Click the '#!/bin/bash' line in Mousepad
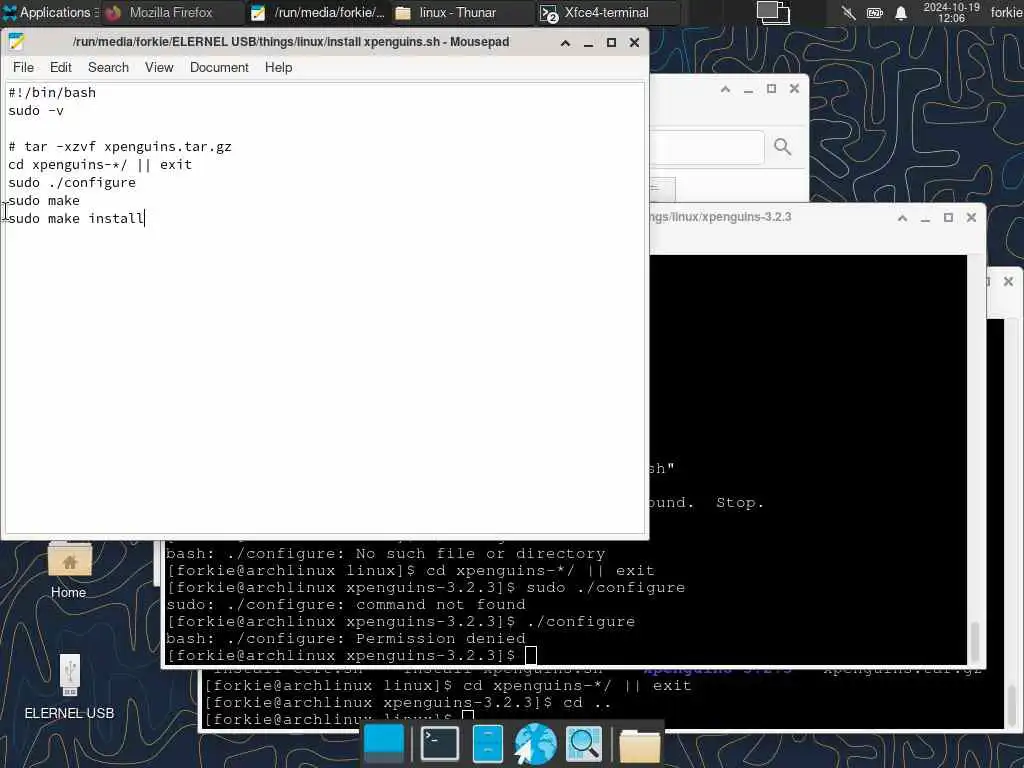Image resolution: width=1024 pixels, height=768 pixels. pyautogui.click(x=52, y=92)
